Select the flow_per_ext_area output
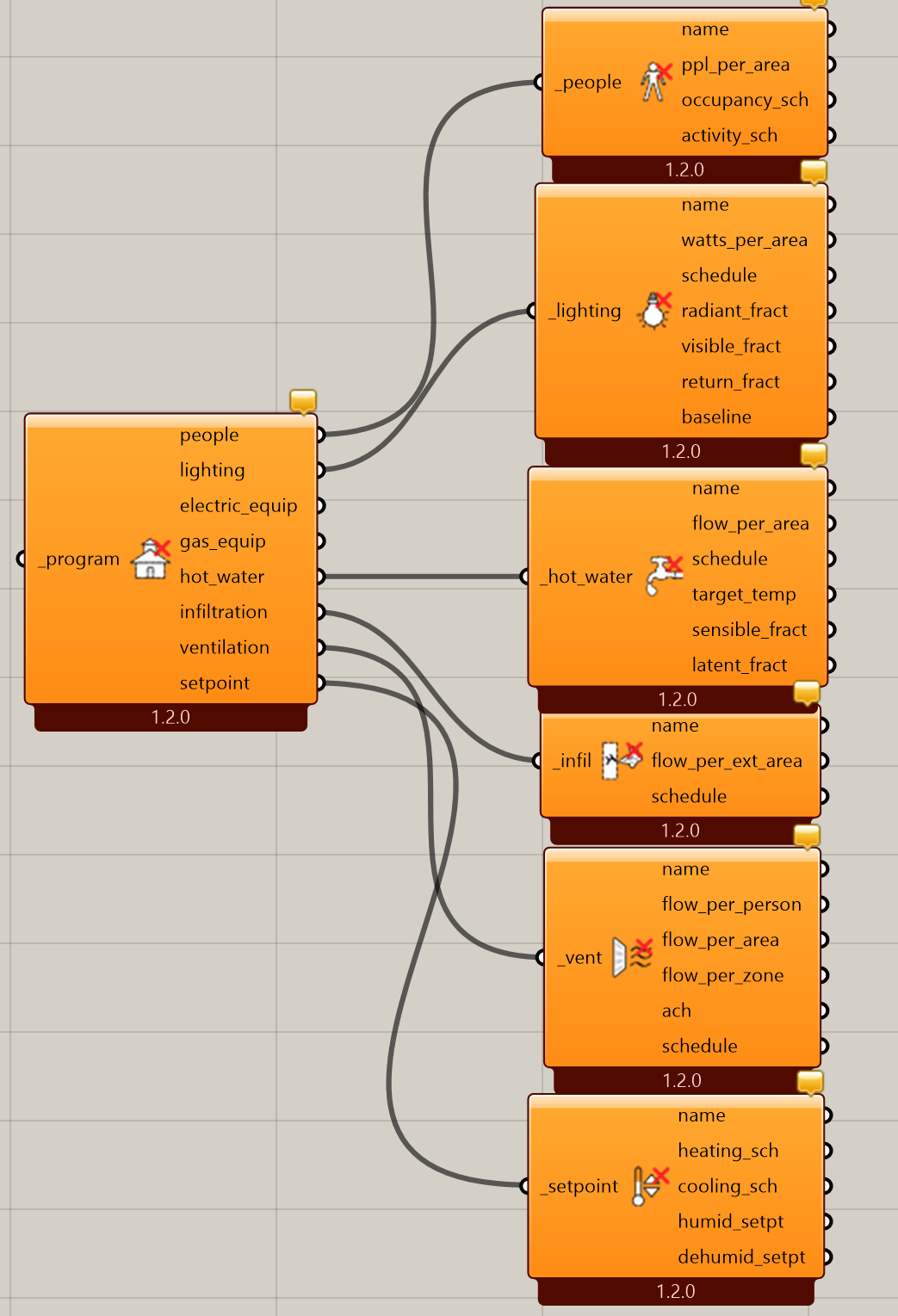The image size is (898, 1316). click(727, 761)
